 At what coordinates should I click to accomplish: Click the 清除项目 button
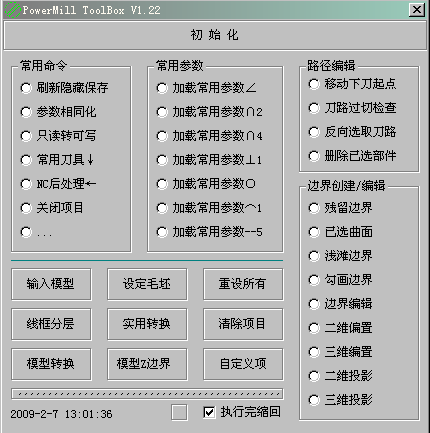(243, 324)
